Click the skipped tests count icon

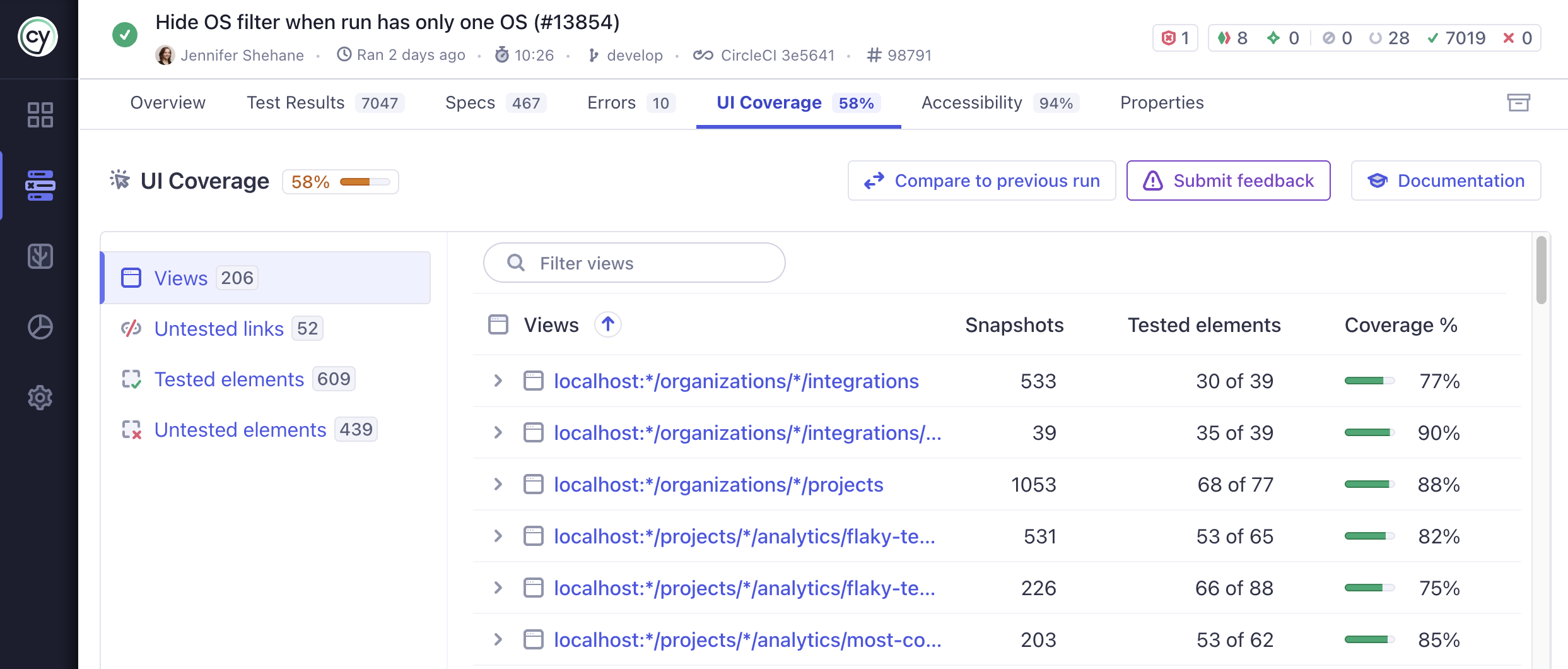1328,38
